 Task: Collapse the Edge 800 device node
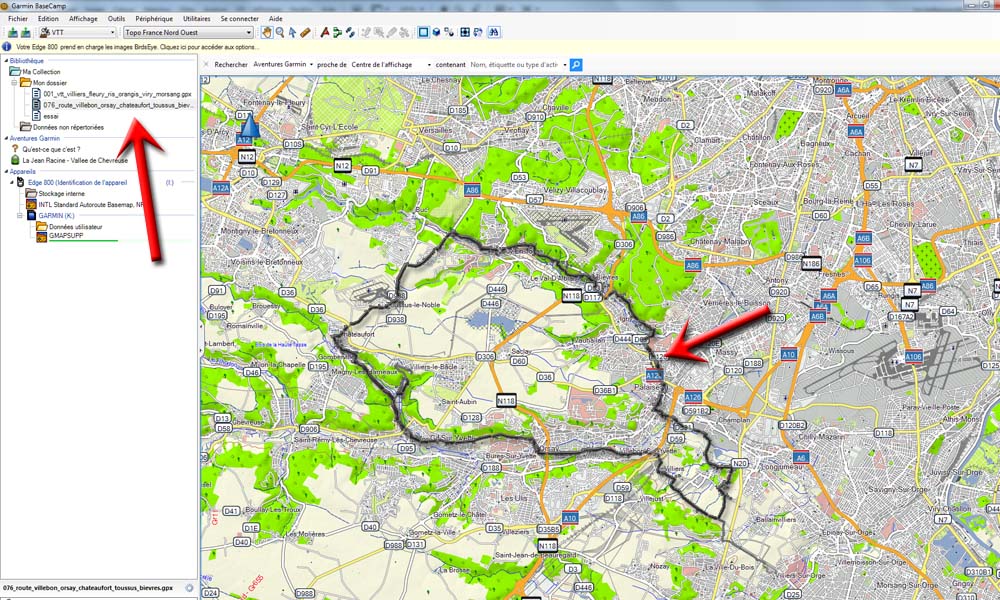click(x=11, y=182)
